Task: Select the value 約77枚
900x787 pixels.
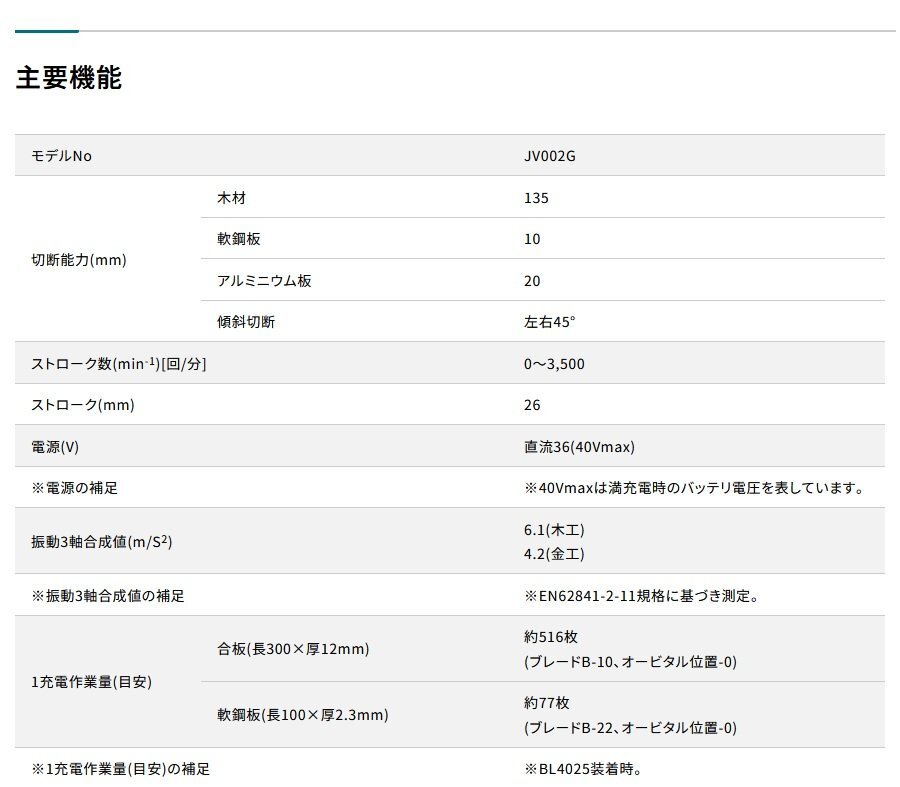Action: tap(546, 703)
